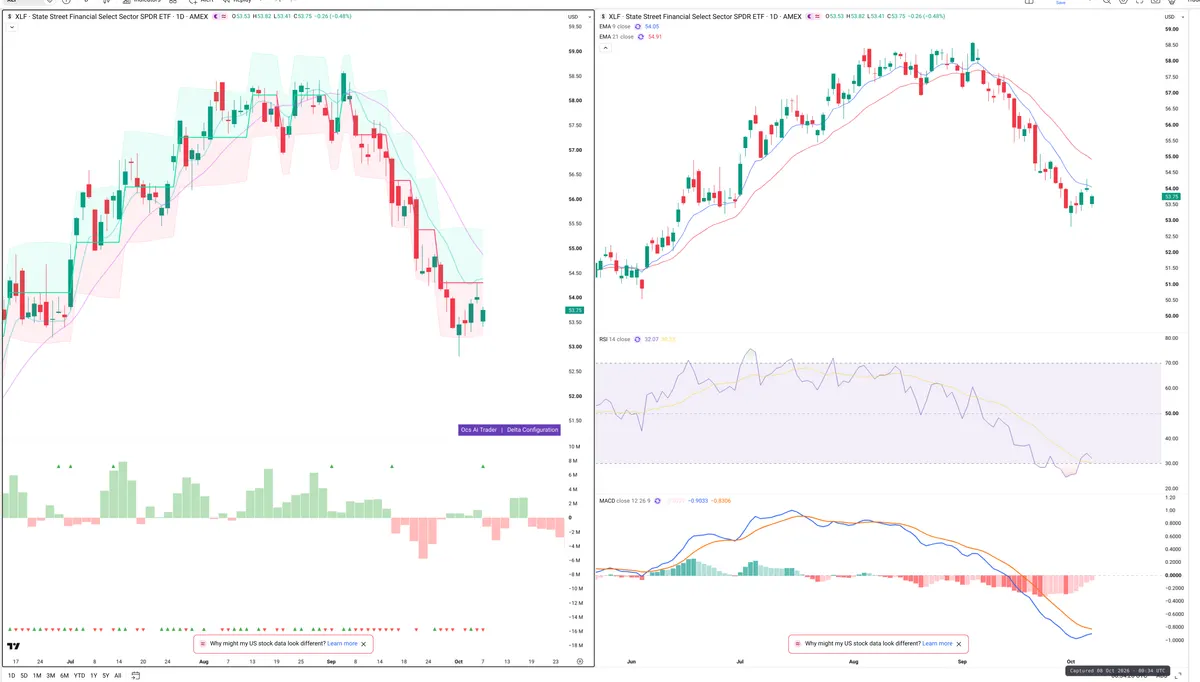The height and width of the screenshot is (682, 1200).
Task: Select the 1Y time range
Action: (x=93, y=676)
